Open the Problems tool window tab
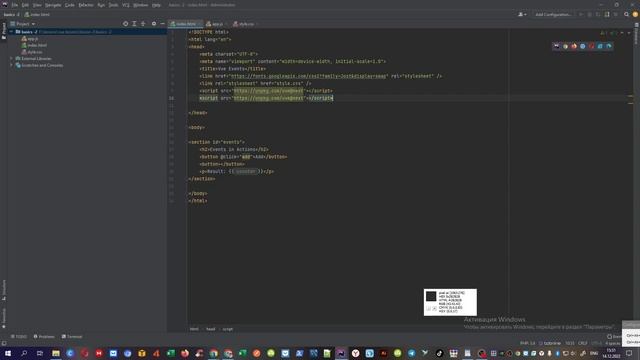 point(44,337)
